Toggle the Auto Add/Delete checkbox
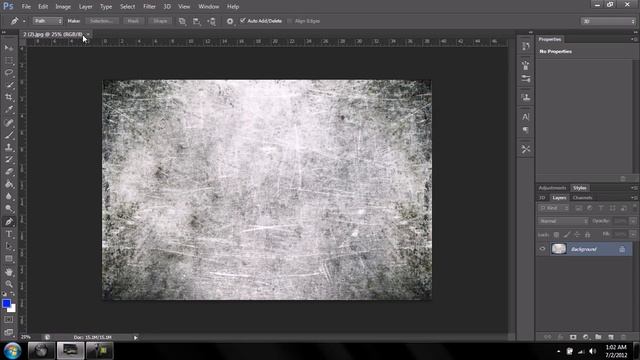Screen dimensions: 640x360 pos(243,20)
